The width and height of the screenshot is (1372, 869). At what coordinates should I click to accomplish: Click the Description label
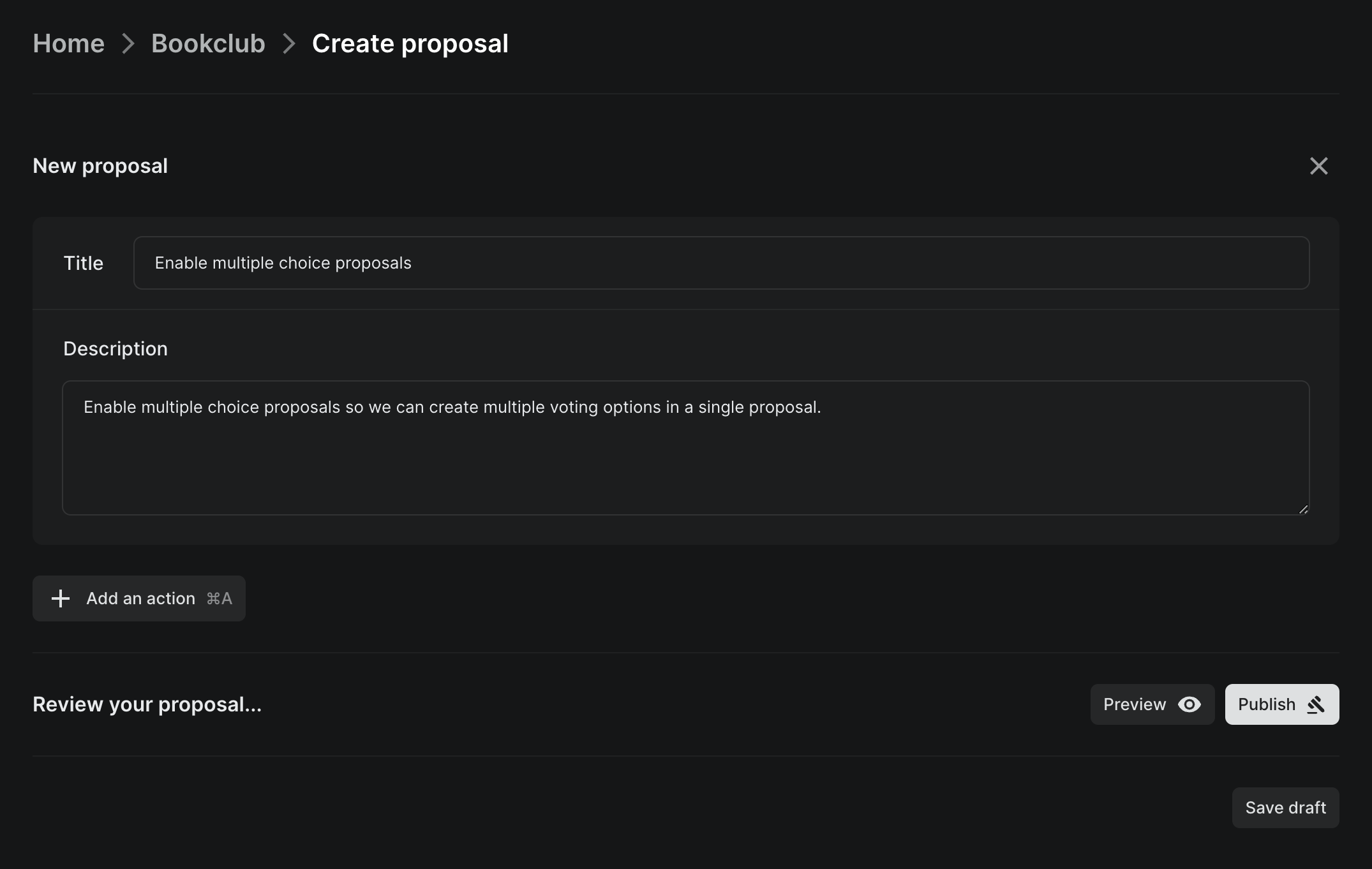point(116,348)
